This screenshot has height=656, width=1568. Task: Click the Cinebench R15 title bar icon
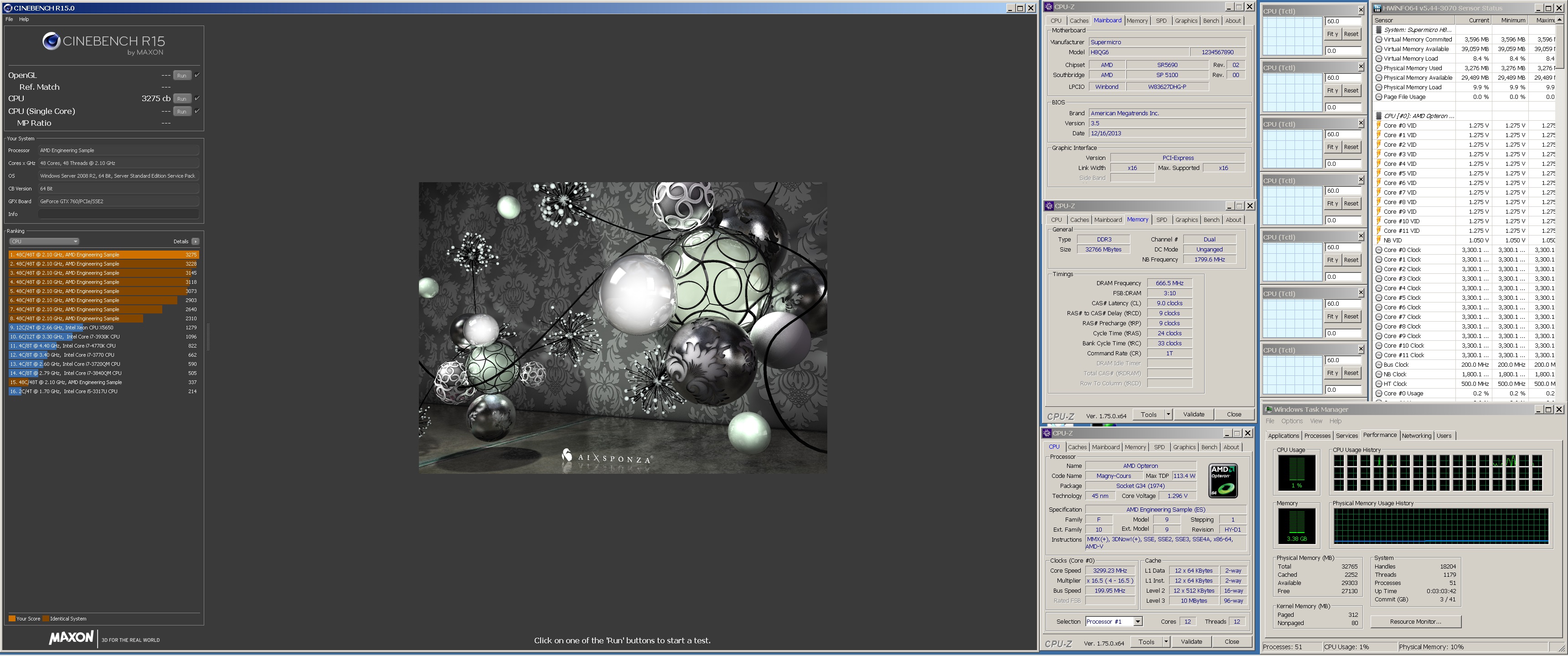[x=7, y=8]
